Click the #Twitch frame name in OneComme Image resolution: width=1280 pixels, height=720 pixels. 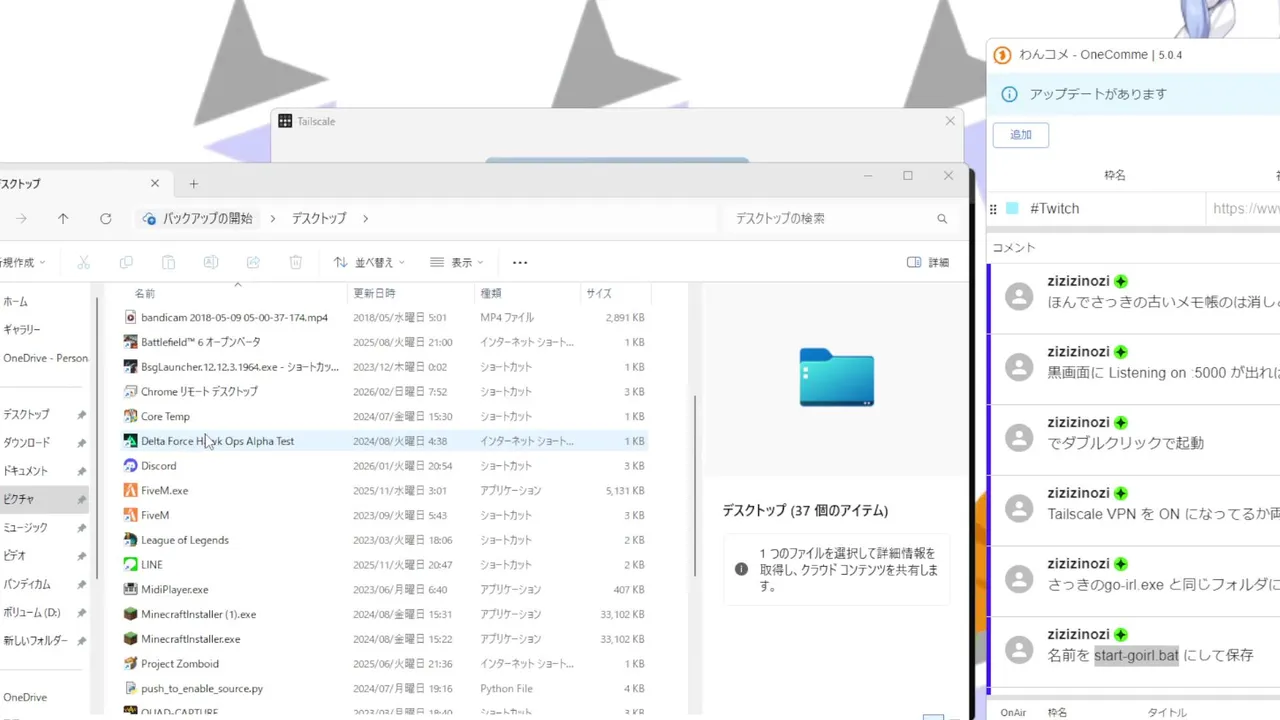[x=1054, y=209]
